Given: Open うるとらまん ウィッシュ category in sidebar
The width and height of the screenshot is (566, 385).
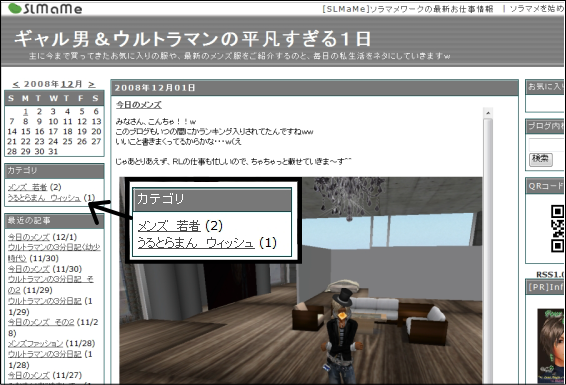Looking at the screenshot, I should tap(44, 198).
